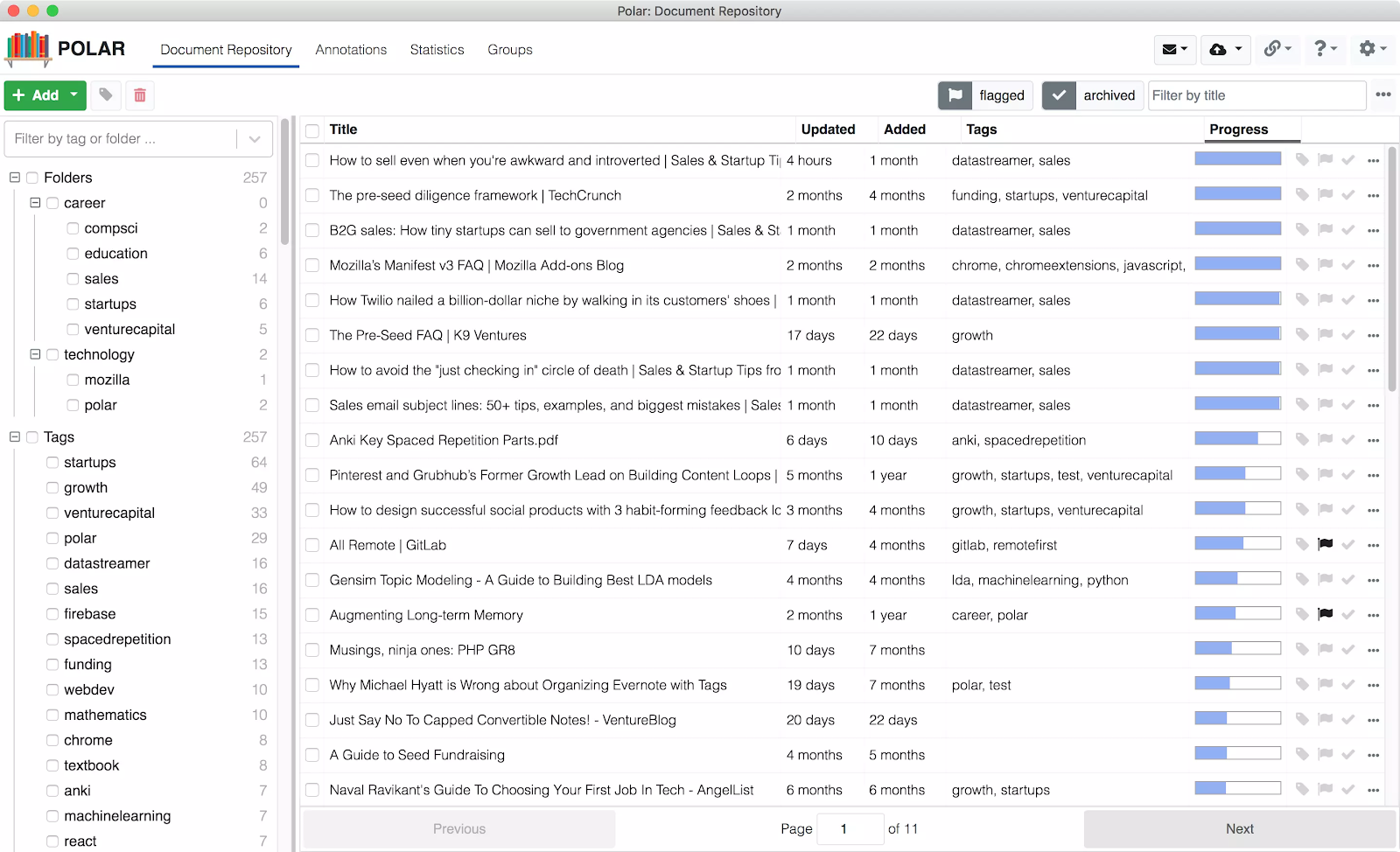The image size is (1400, 852).
Task: Select checkbox for 'How to sell even' row
Action: (x=312, y=161)
